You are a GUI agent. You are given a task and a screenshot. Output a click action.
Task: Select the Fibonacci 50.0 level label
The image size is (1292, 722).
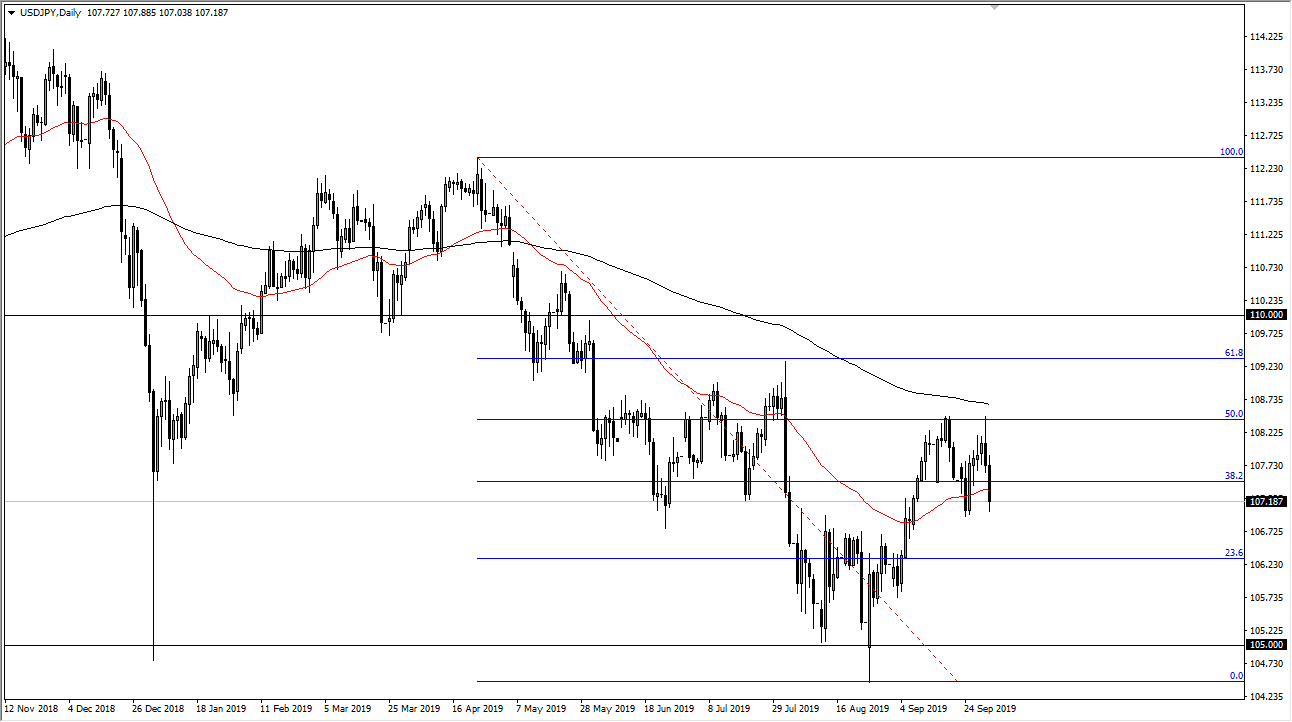coord(1233,413)
